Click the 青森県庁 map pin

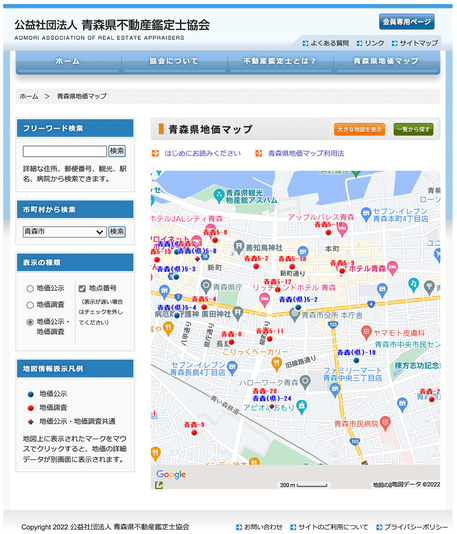point(206,286)
